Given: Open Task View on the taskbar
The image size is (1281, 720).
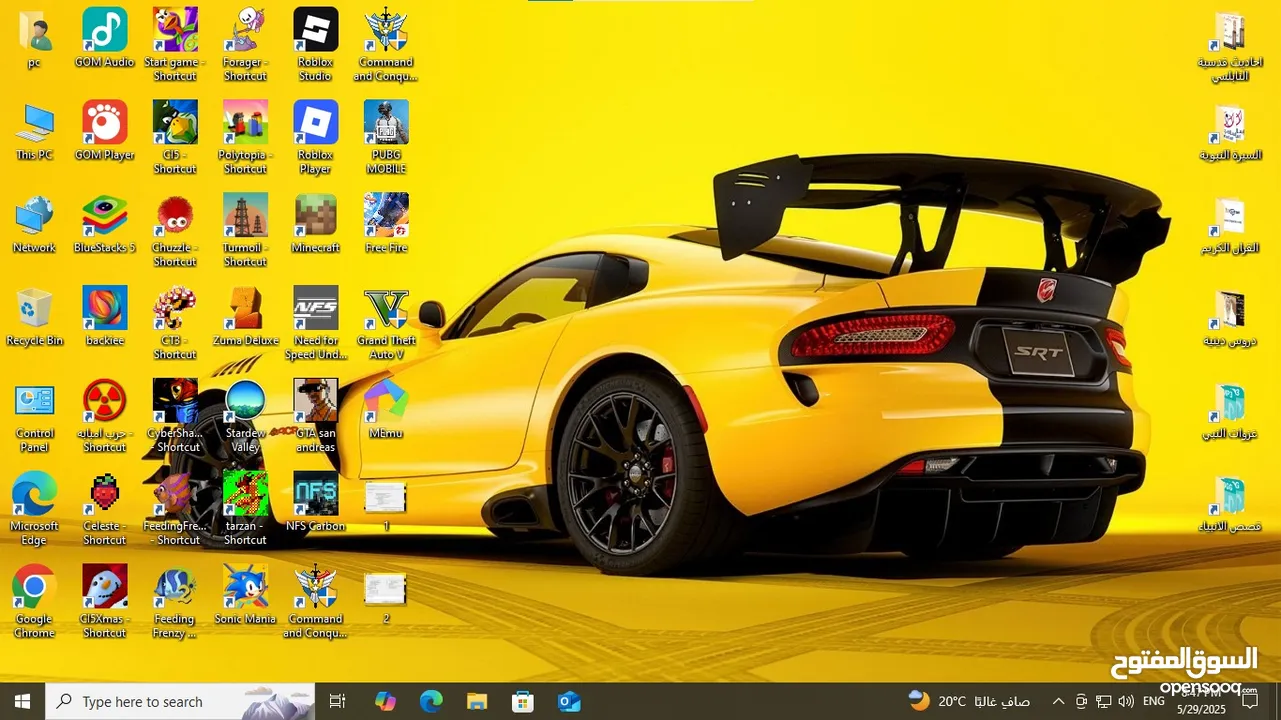Looking at the screenshot, I should [337, 701].
